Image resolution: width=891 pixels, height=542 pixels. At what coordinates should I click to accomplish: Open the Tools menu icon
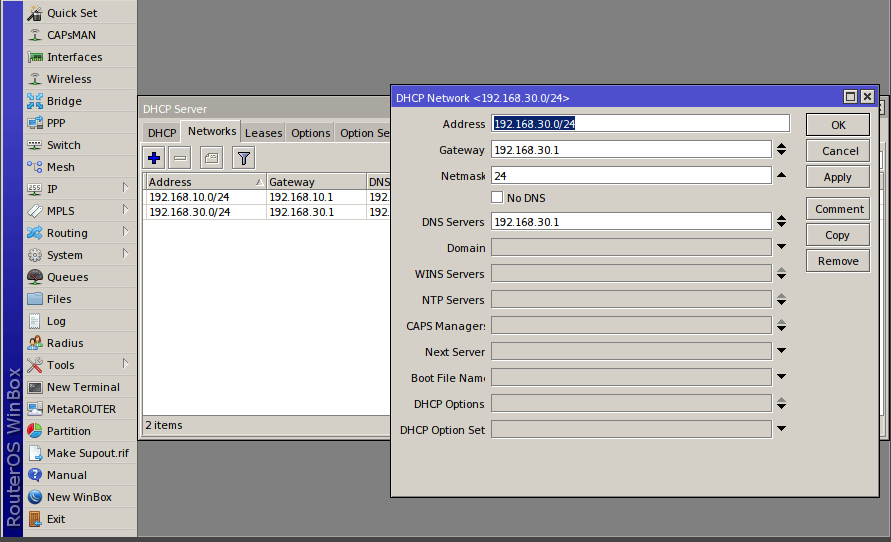pos(35,365)
